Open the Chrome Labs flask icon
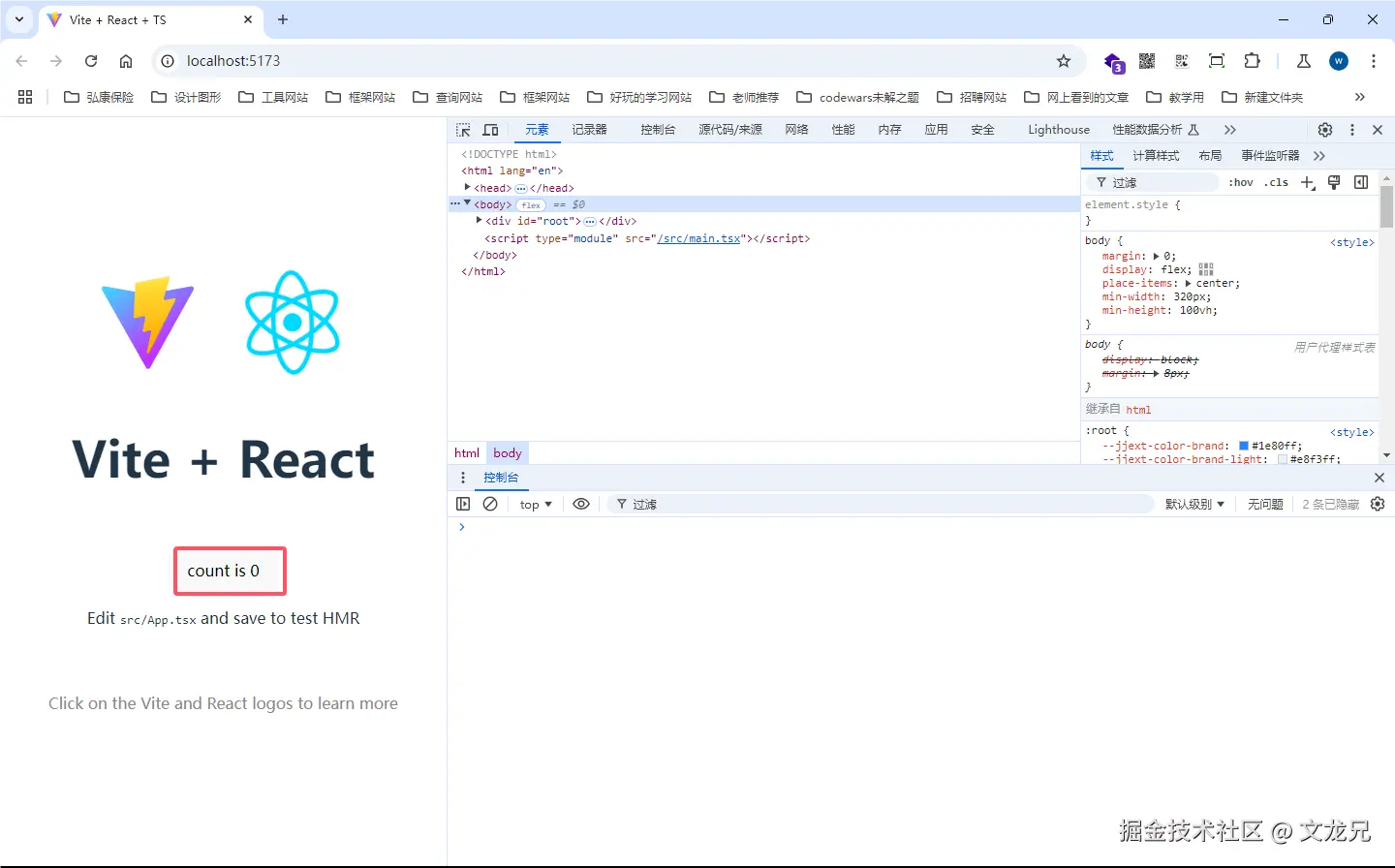 pyautogui.click(x=1304, y=61)
